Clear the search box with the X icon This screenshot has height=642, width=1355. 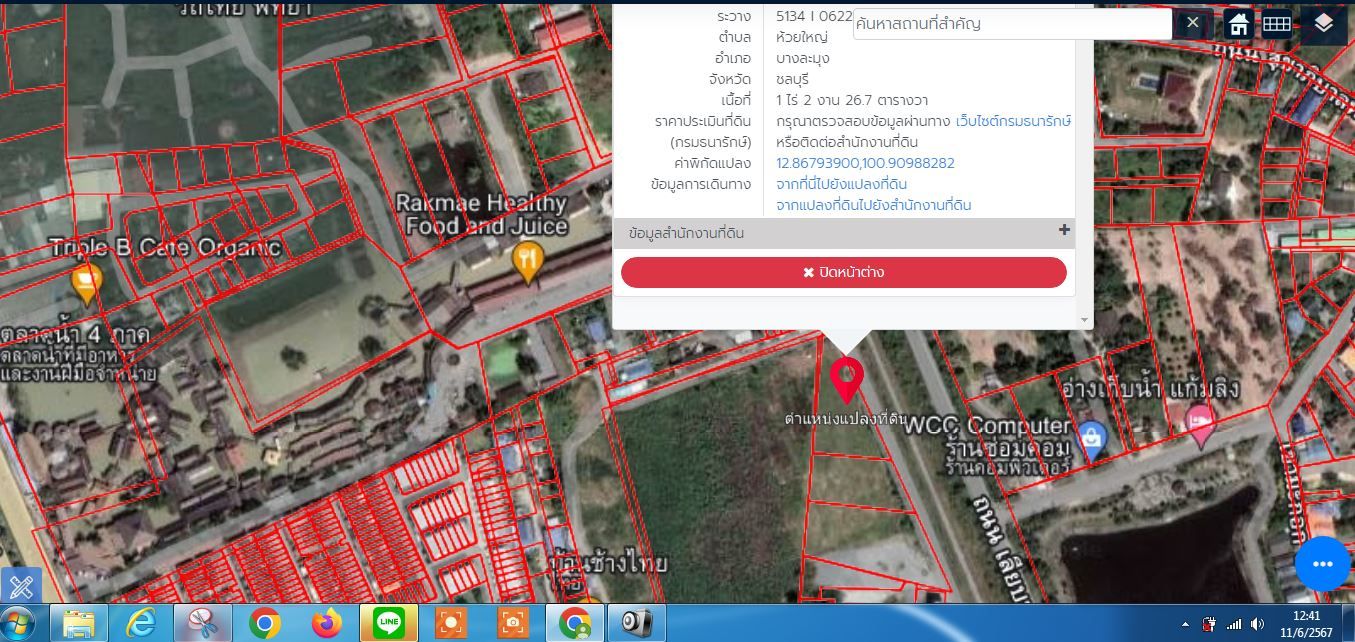click(1192, 23)
